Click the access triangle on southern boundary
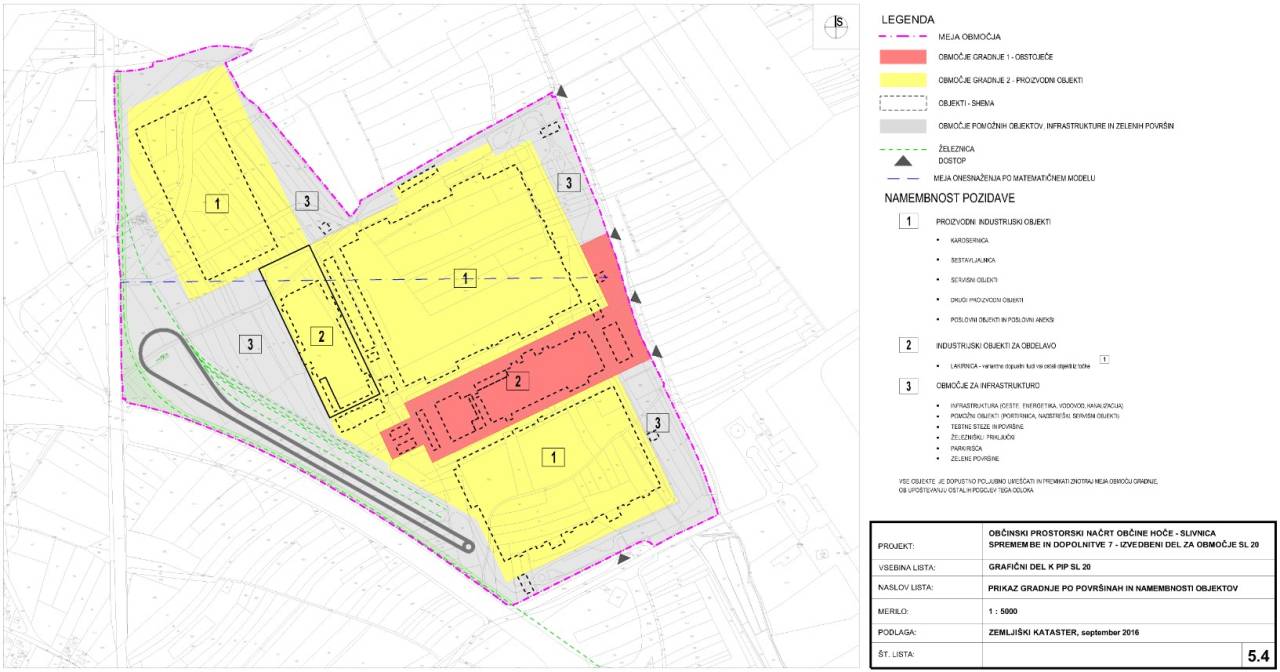 (x=624, y=559)
